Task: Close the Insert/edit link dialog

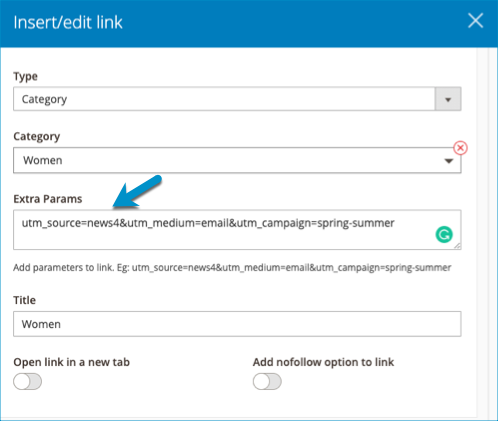Action: (x=475, y=21)
